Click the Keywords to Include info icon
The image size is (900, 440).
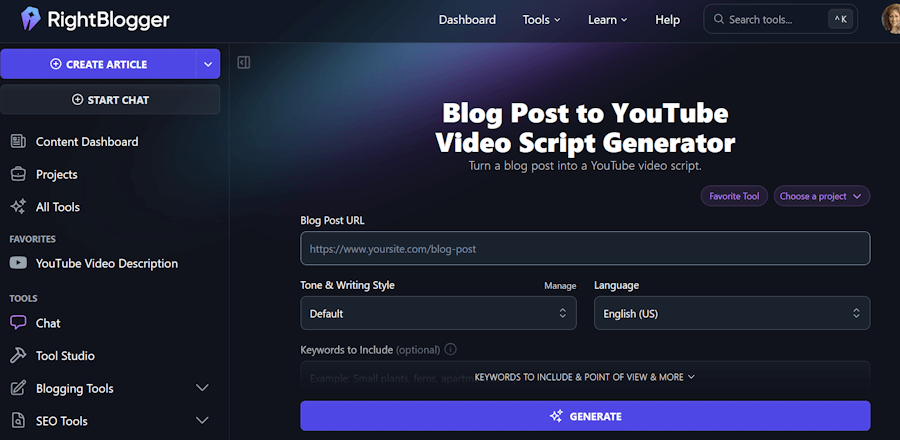(451, 349)
